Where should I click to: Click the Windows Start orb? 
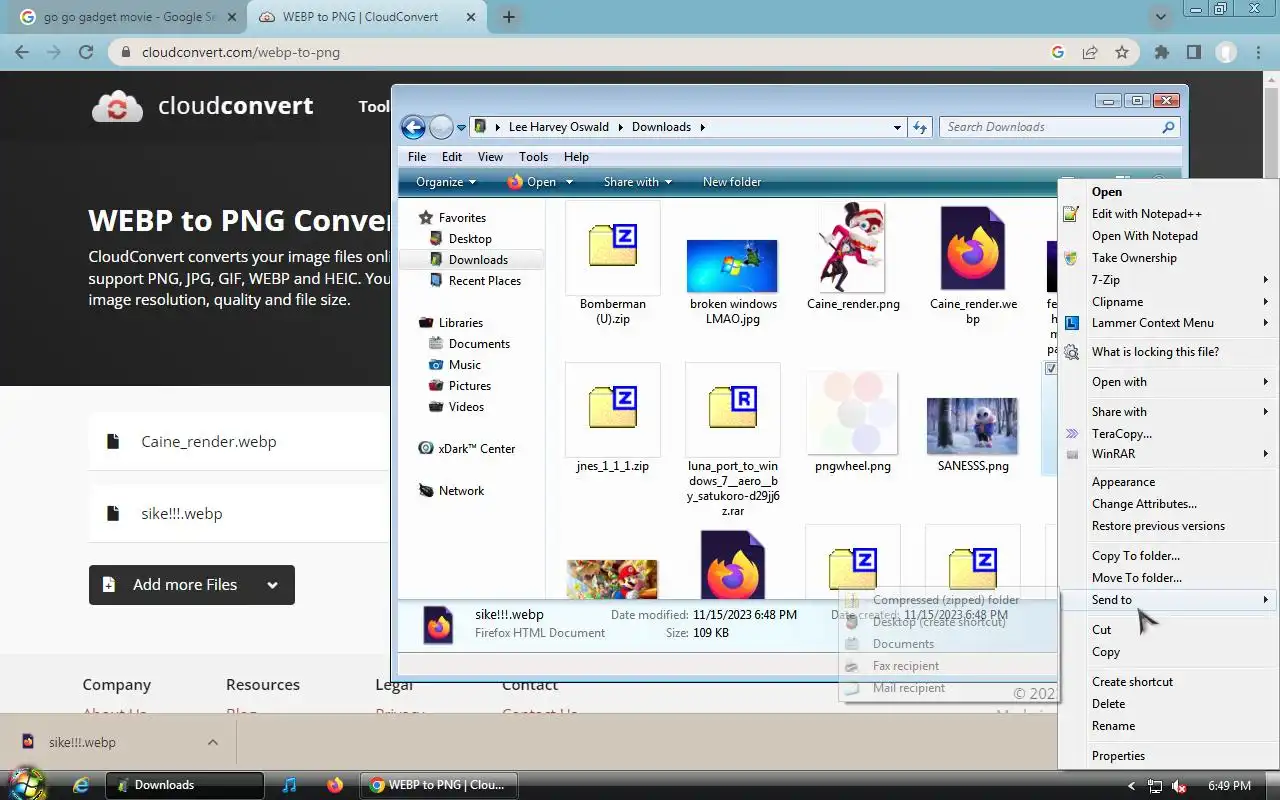[27, 784]
